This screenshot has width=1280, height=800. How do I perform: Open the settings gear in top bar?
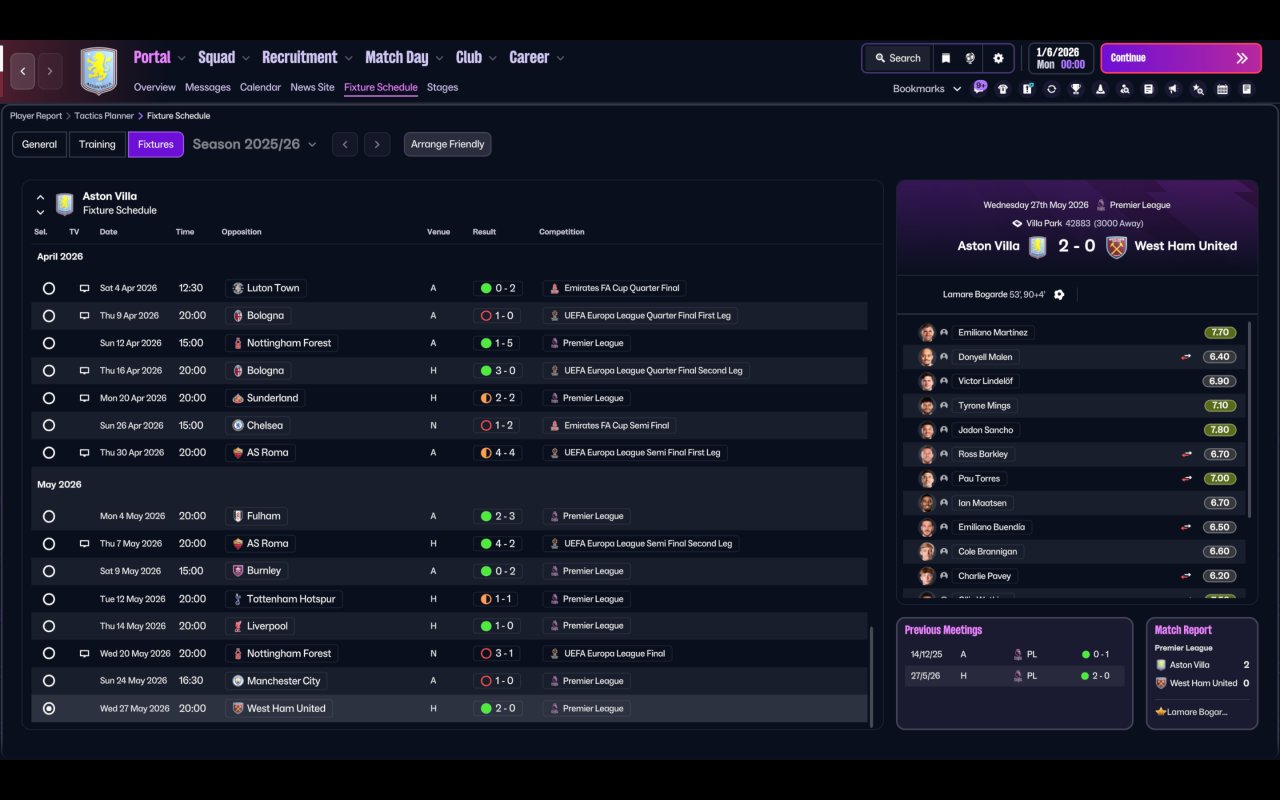tap(998, 58)
